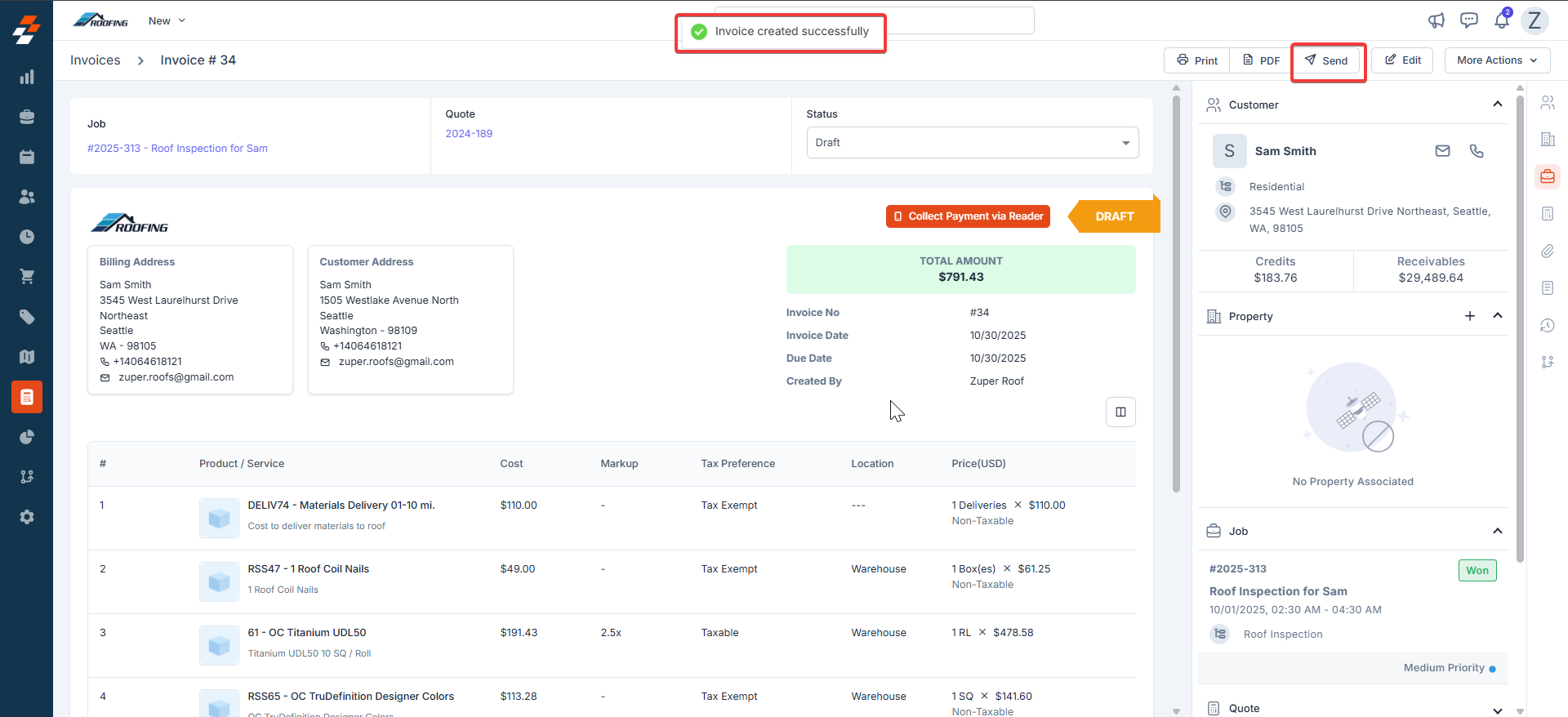Click the main invoice vertical scrollbar
Image resolution: width=1568 pixels, height=717 pixels.
(1176, 294)
